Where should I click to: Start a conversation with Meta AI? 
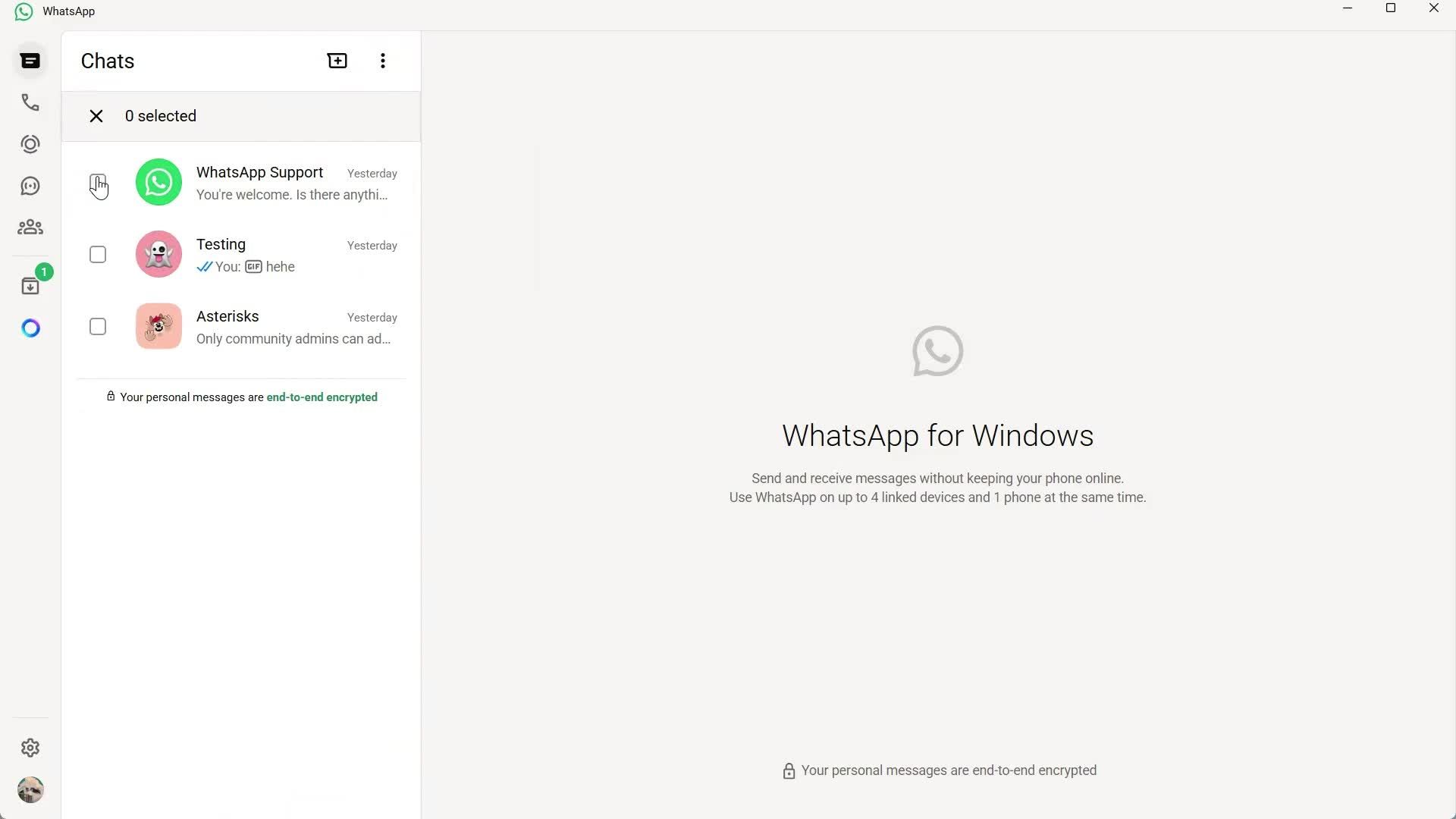[x=30, y=328]
